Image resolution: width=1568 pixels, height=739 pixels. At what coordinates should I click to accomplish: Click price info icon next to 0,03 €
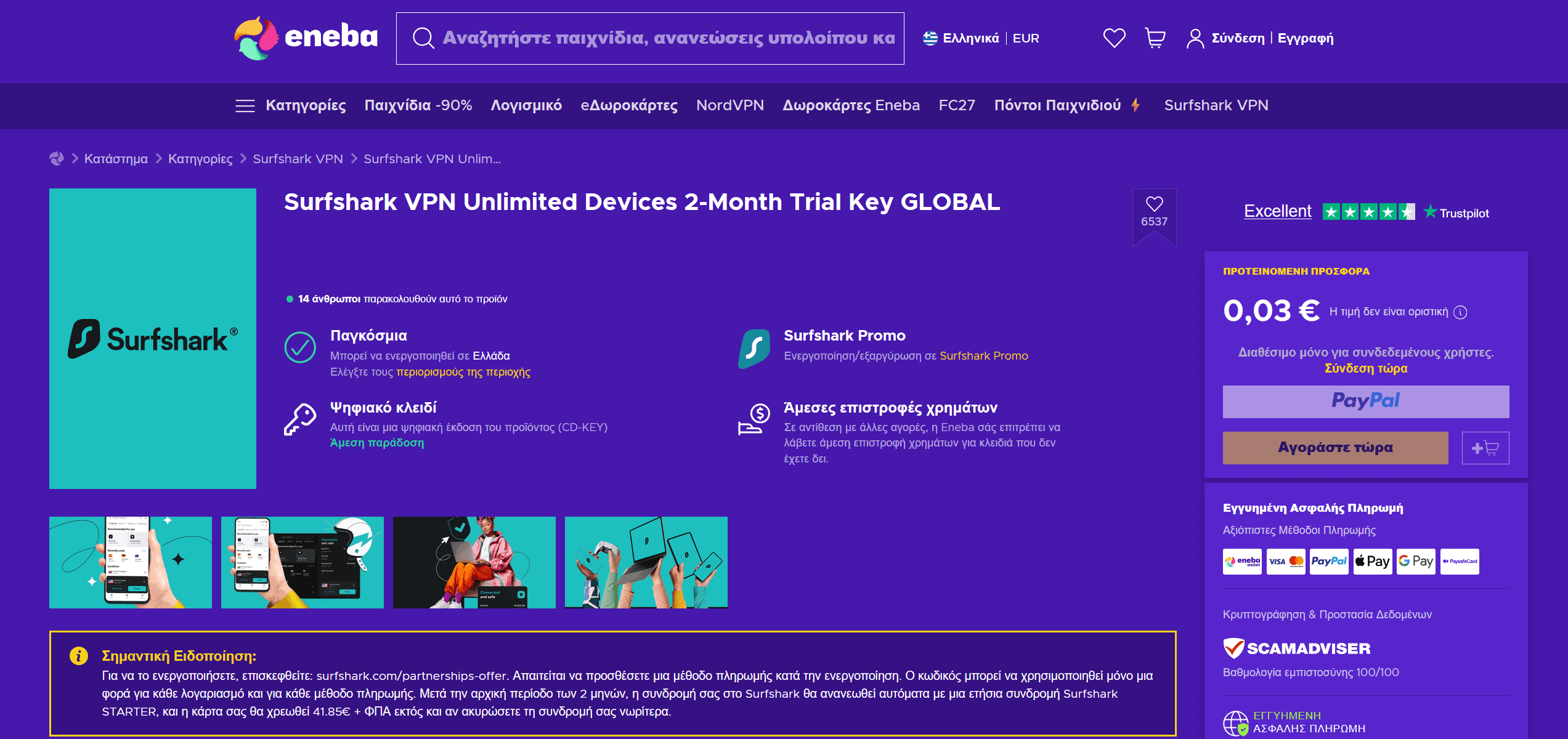[x=1460, y=312]
